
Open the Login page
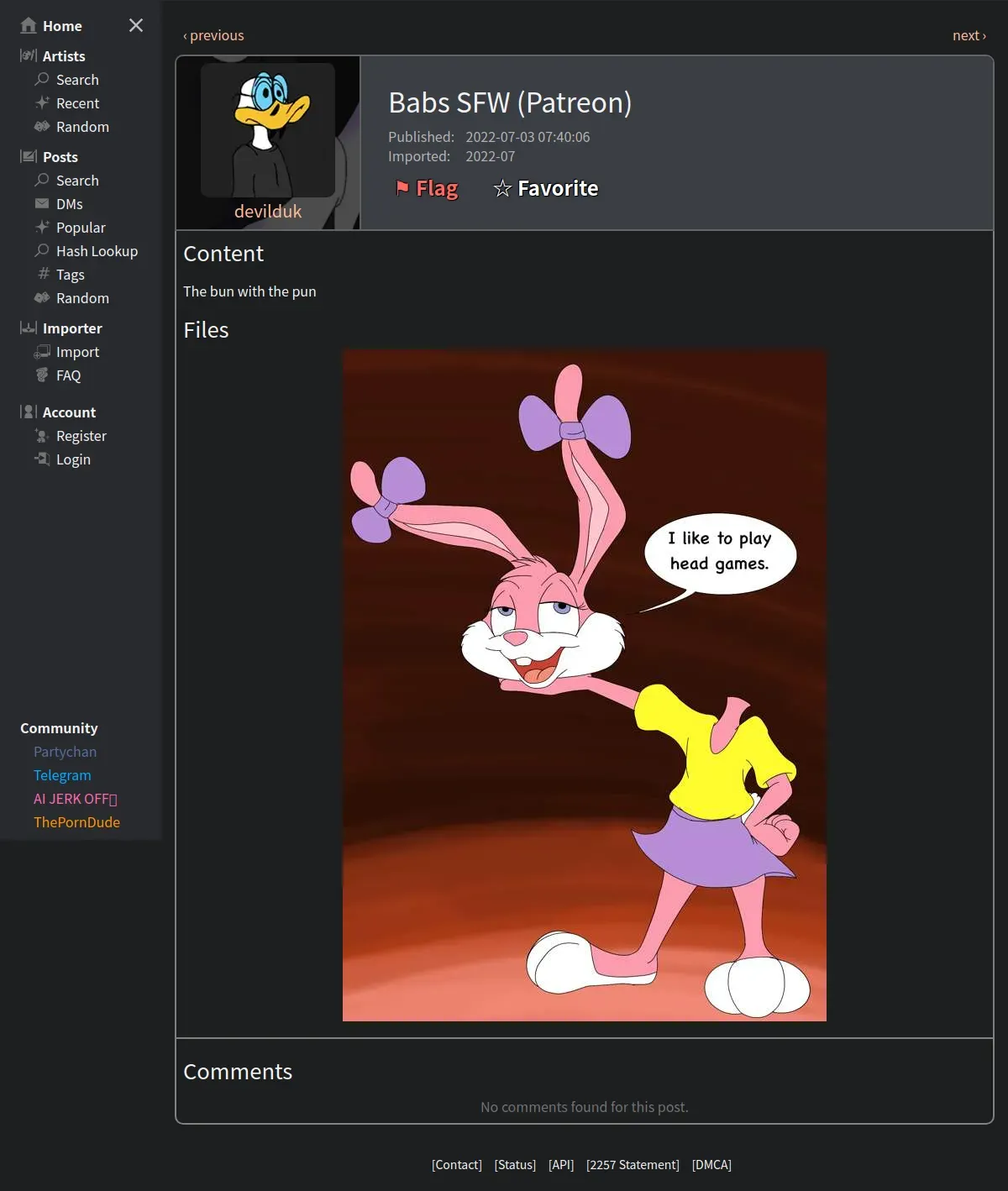pos(73,459)
